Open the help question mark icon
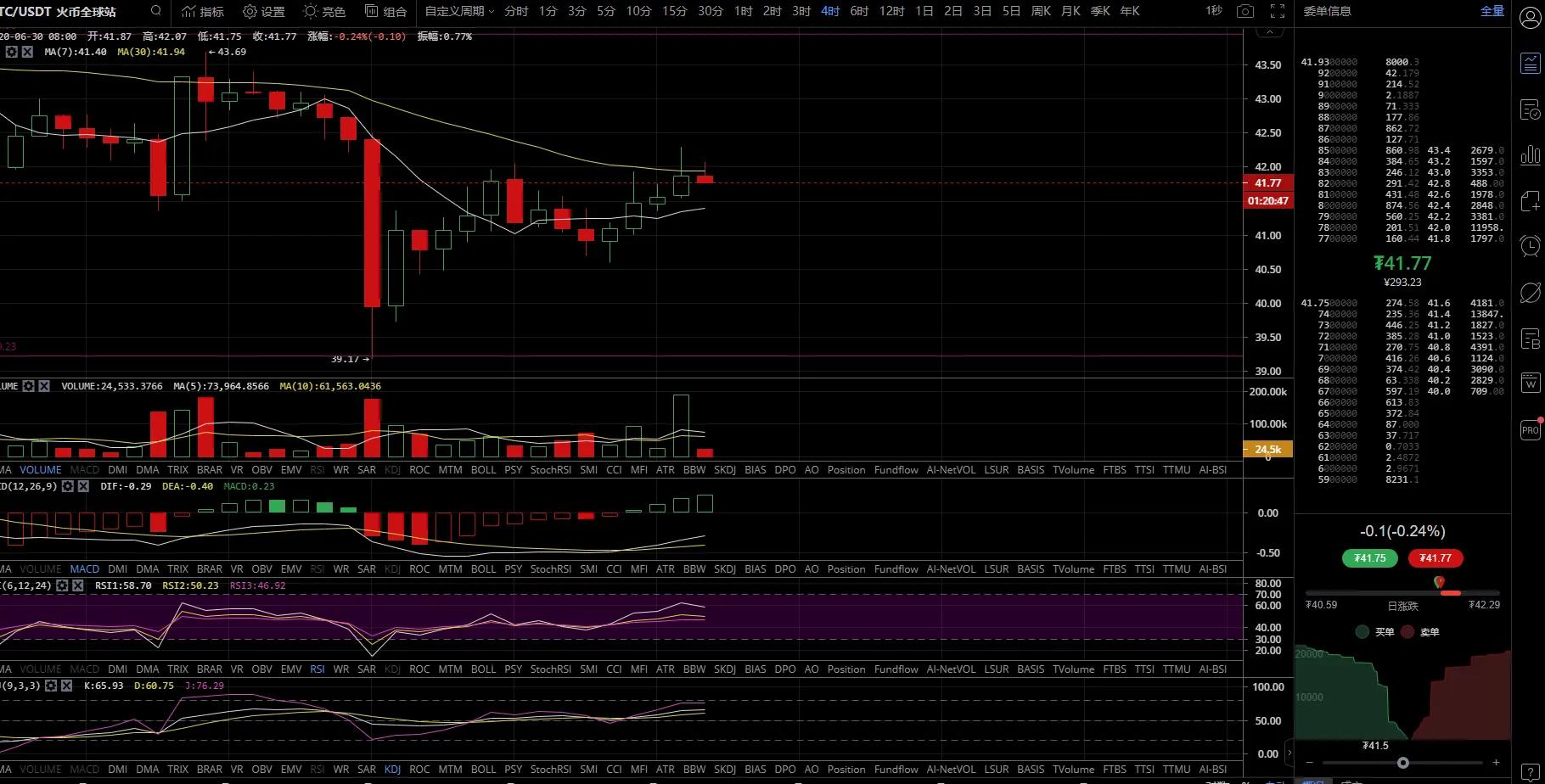 click(x=1530, y=773)
